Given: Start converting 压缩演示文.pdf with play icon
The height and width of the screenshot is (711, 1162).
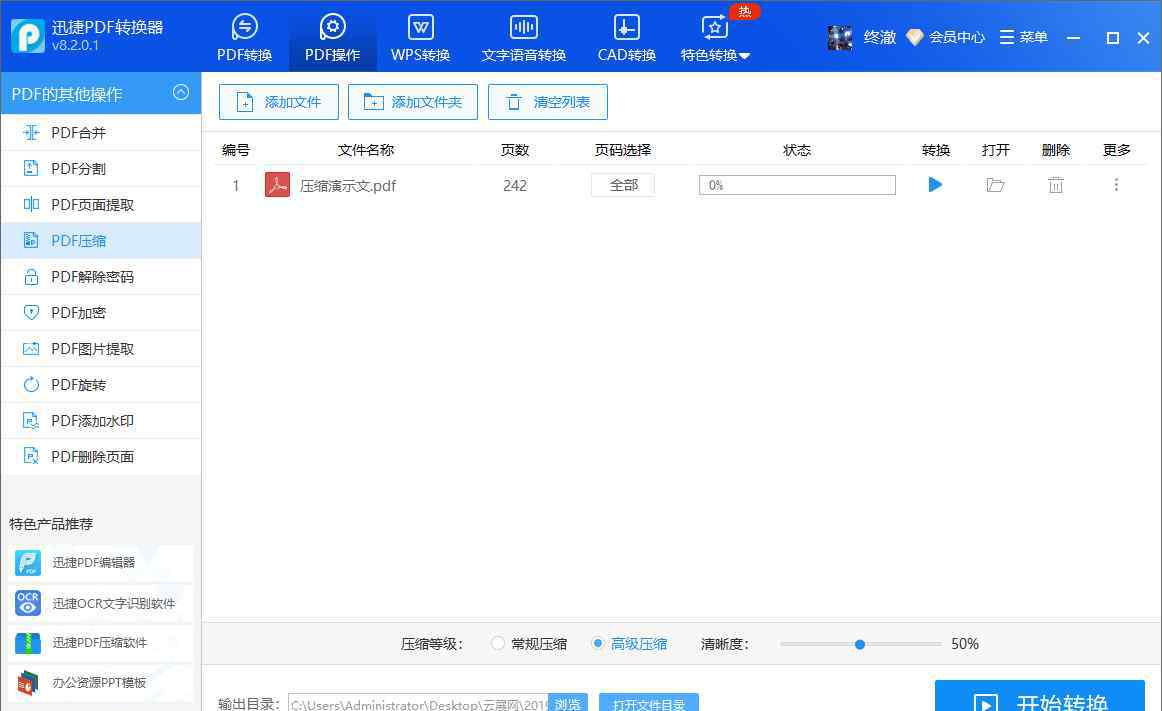Looking at the screenshot, I should click(x=935, y=185).
